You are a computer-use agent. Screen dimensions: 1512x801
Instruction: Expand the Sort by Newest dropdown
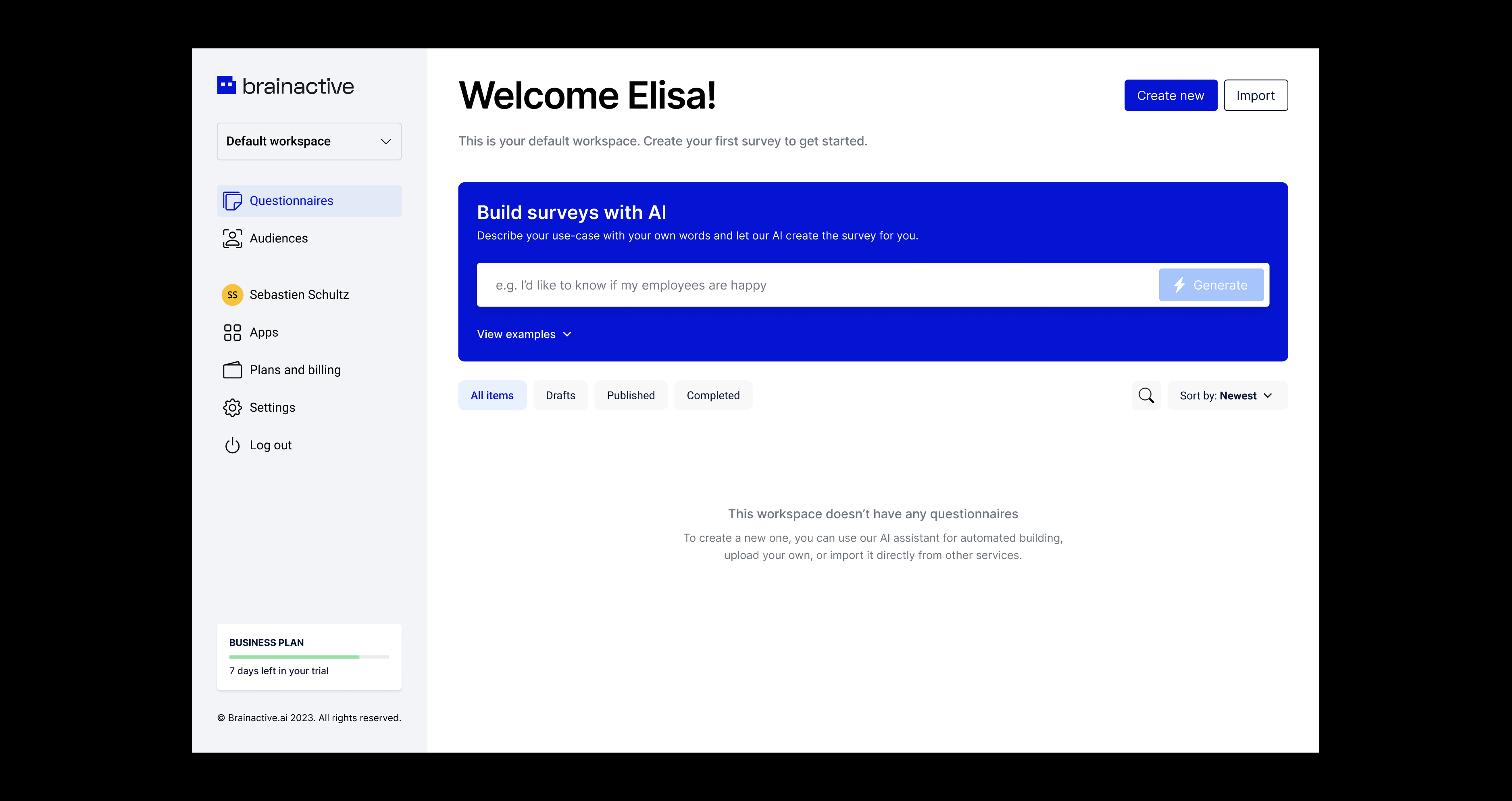pos(1225,395)
